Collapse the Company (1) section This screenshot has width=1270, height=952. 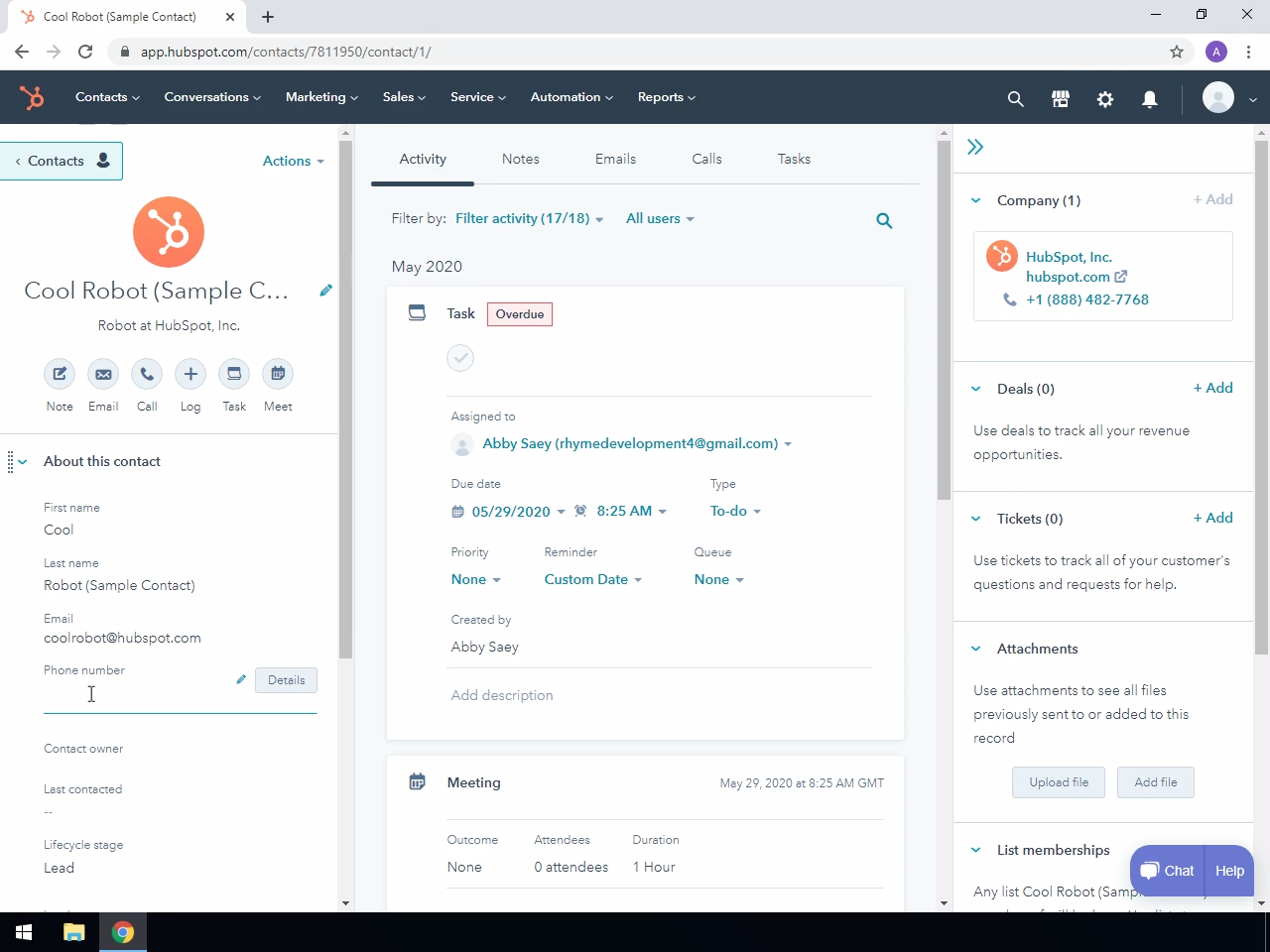(x=975, y=200)
